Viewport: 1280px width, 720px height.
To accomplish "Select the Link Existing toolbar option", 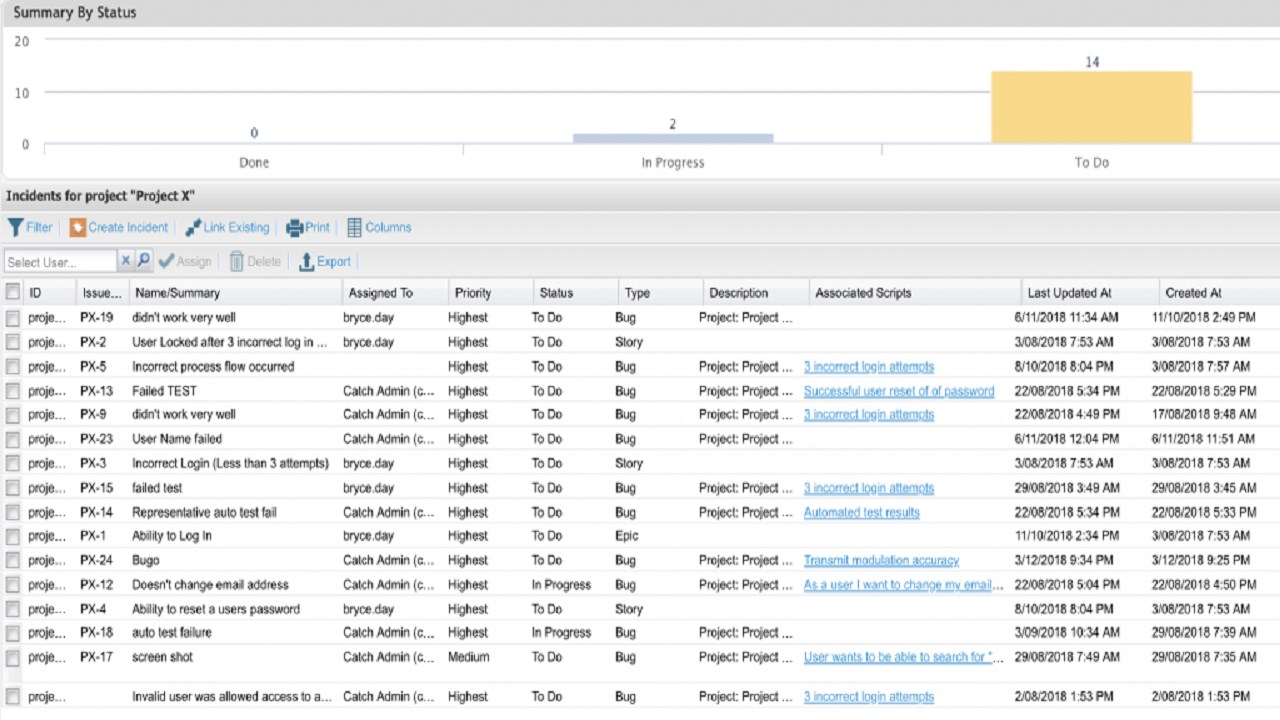I will [227, 227].
